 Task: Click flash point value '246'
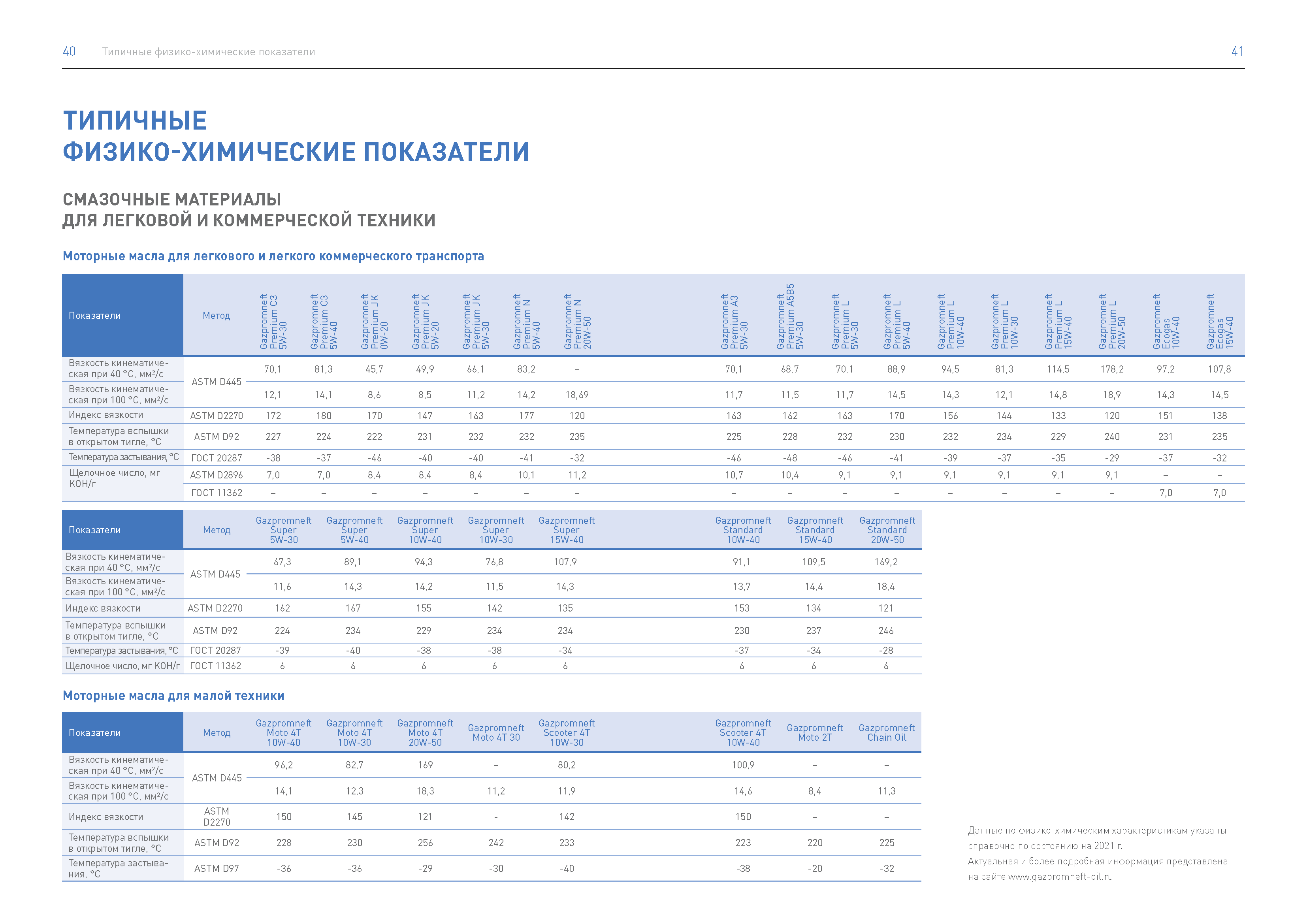click(x=886, y=631)
